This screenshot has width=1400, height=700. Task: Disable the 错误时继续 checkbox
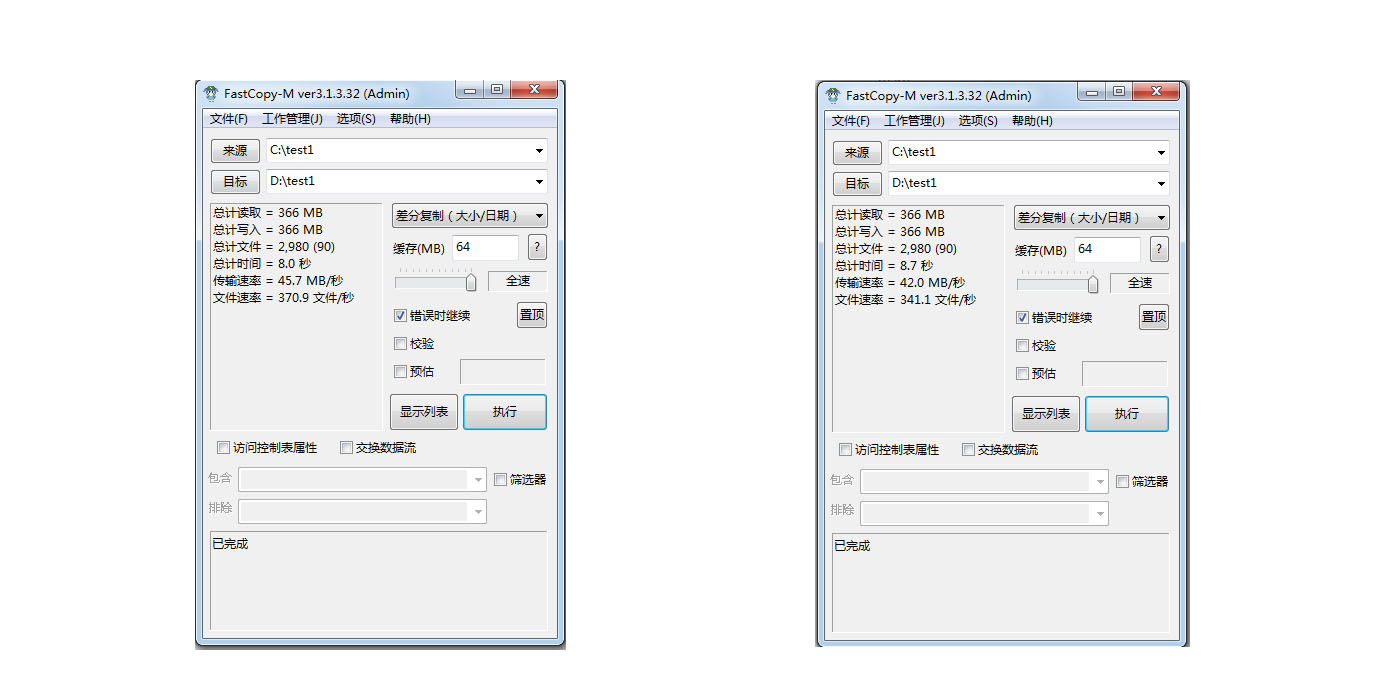[401, 315]
